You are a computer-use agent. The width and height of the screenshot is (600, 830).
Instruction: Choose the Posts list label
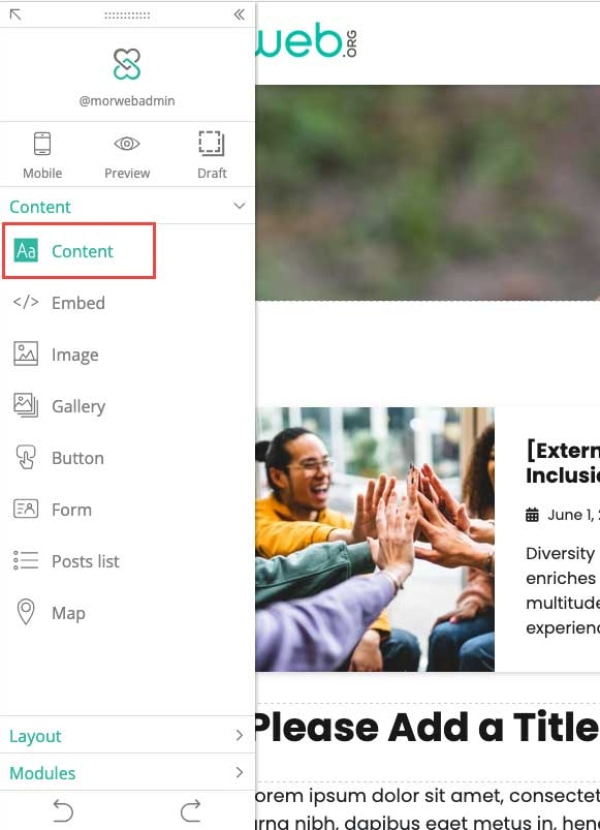tap(86, 561)
